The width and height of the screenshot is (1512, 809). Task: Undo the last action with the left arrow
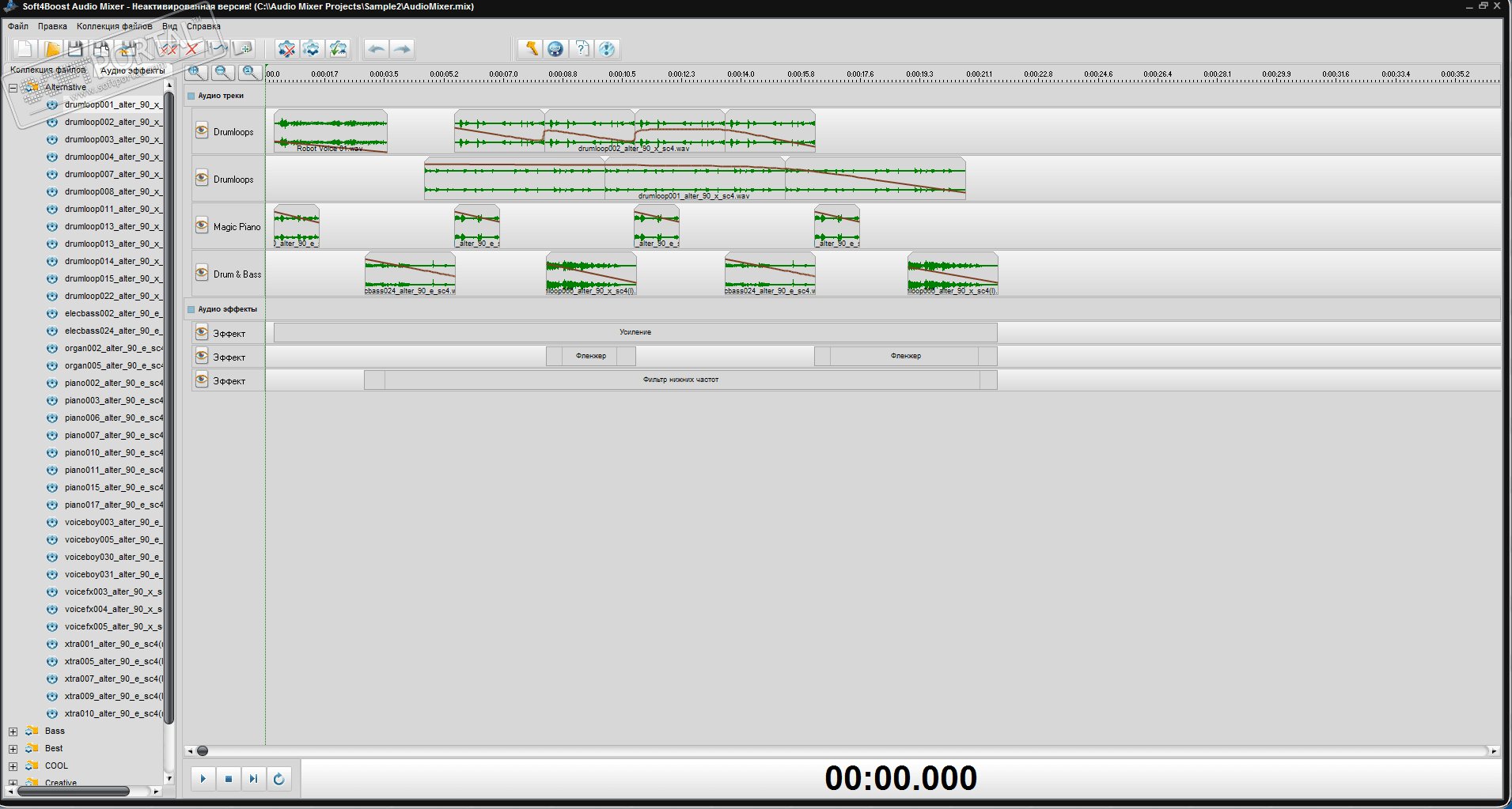[x=377, y=49]
